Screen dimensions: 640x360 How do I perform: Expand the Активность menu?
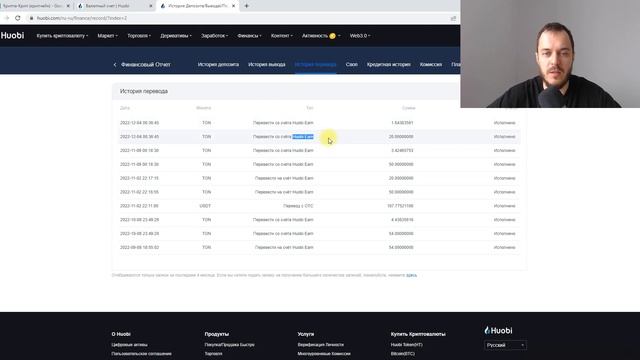321,36
